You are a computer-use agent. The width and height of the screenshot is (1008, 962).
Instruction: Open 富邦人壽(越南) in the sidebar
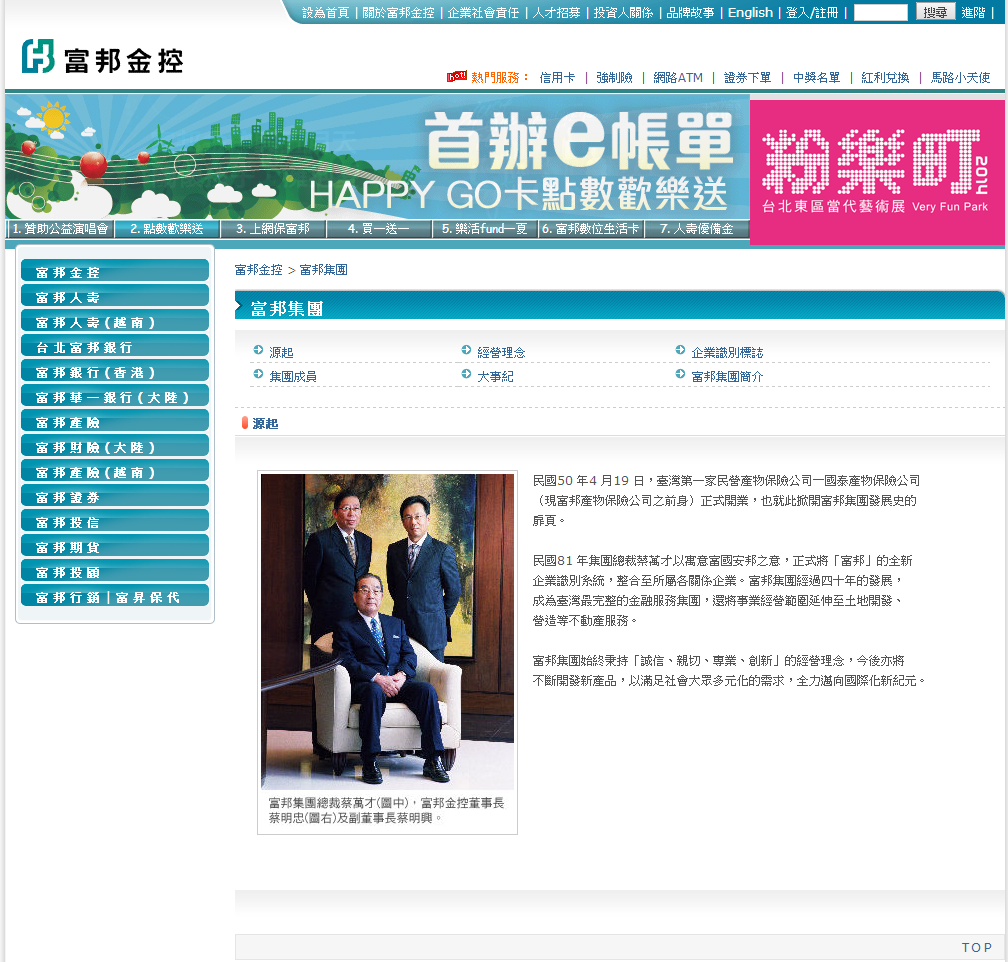tap(115, 322)
